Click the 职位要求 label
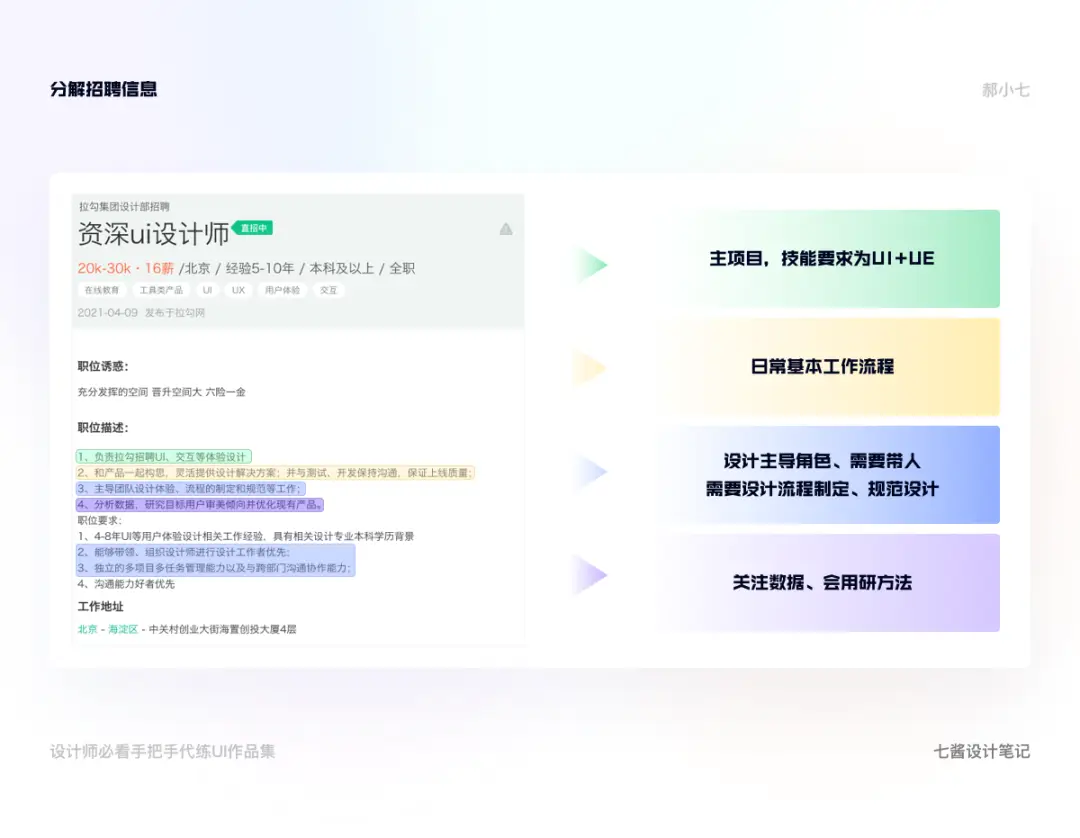 tap(99, 521)
